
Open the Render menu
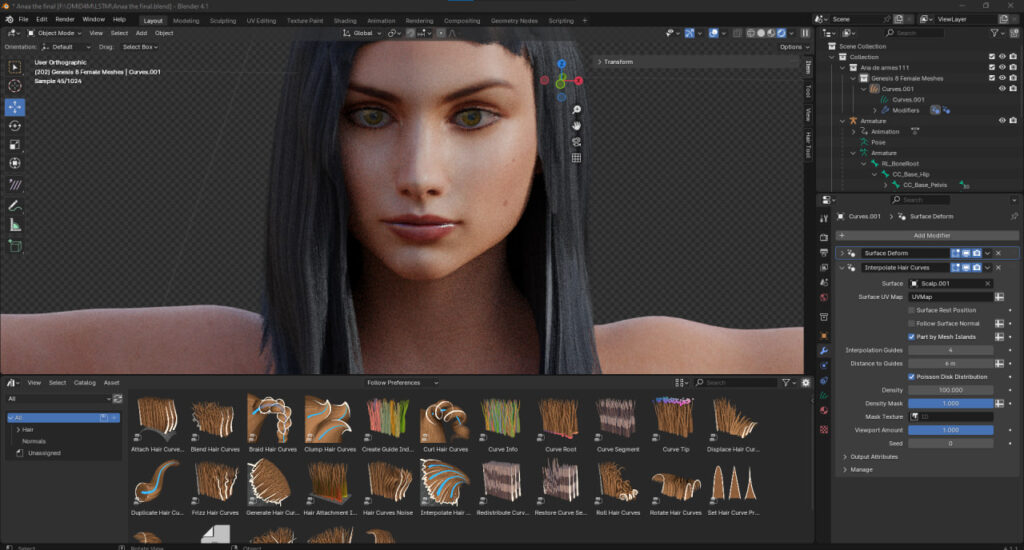coord(65,20)
